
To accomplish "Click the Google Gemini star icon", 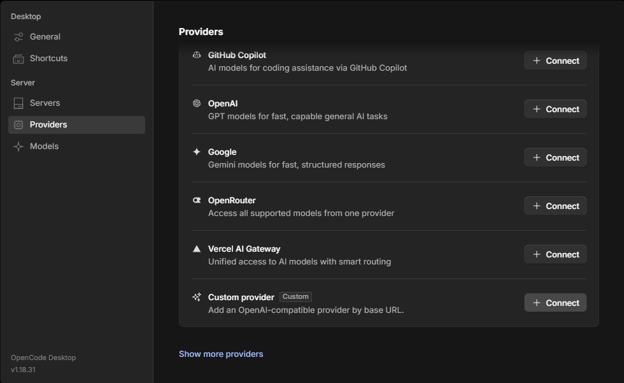I will click(197, 152).
